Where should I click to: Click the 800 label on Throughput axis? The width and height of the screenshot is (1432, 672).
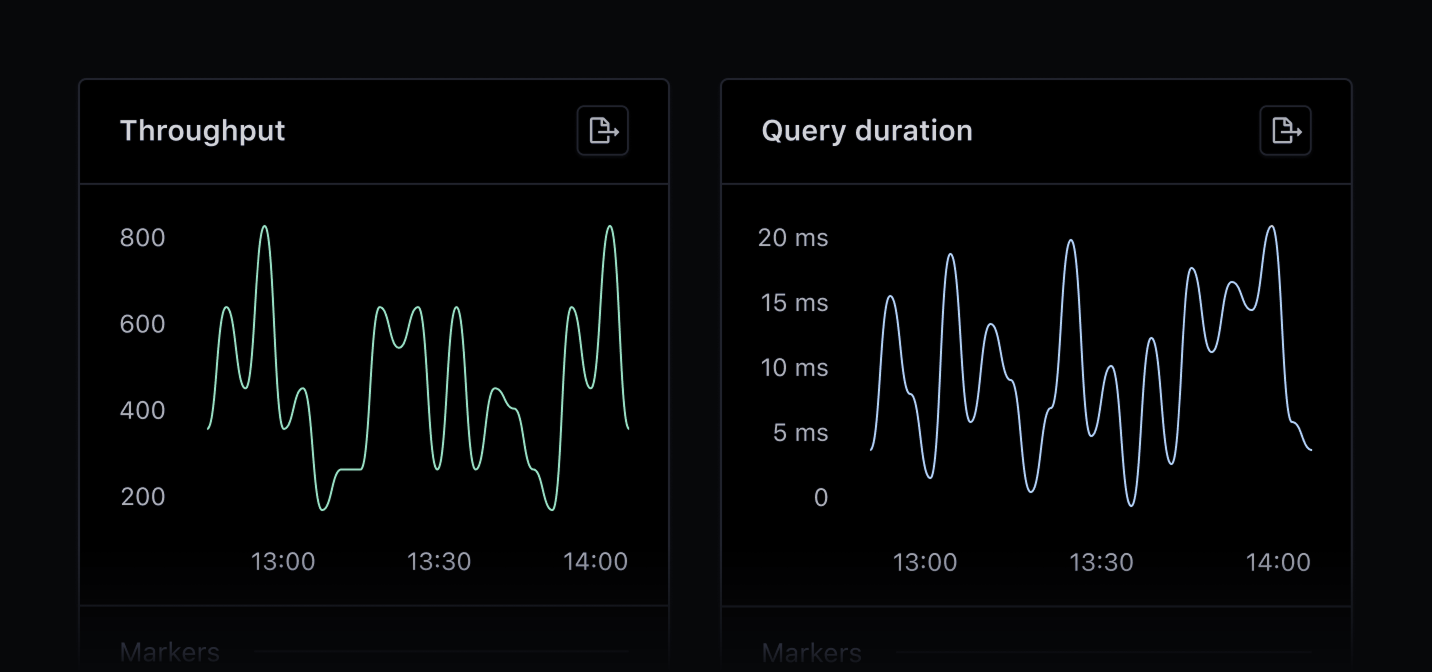pos(143,238)
